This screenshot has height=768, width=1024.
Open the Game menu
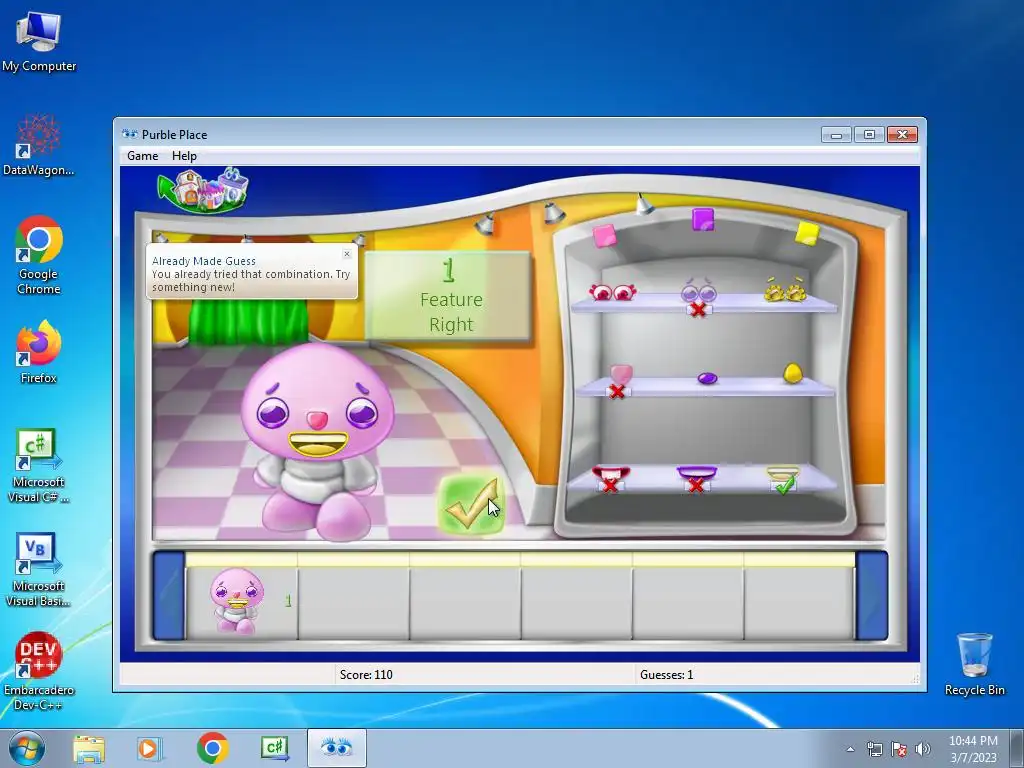coord(142,155)
